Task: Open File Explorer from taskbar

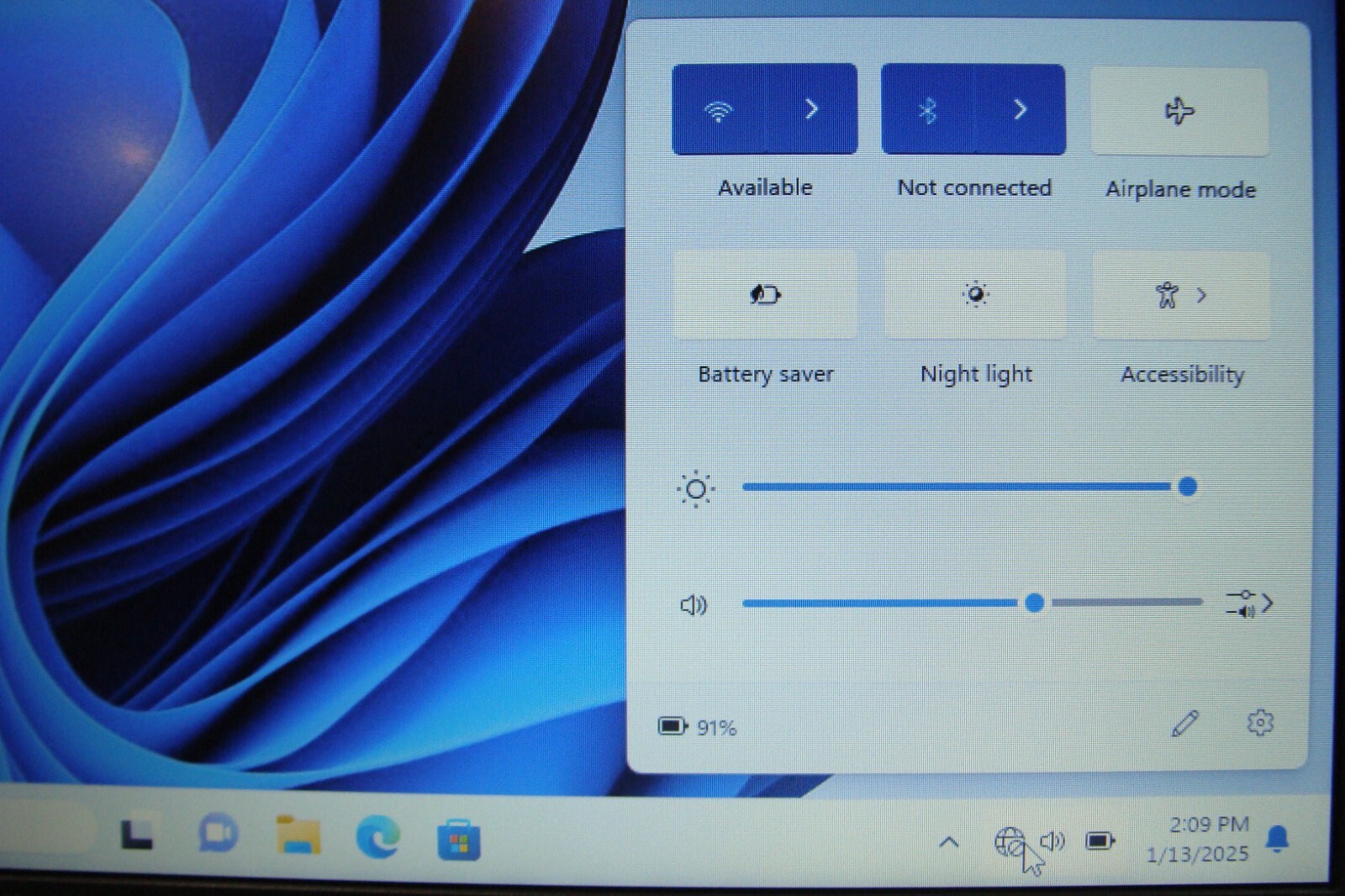Action: 298,835
